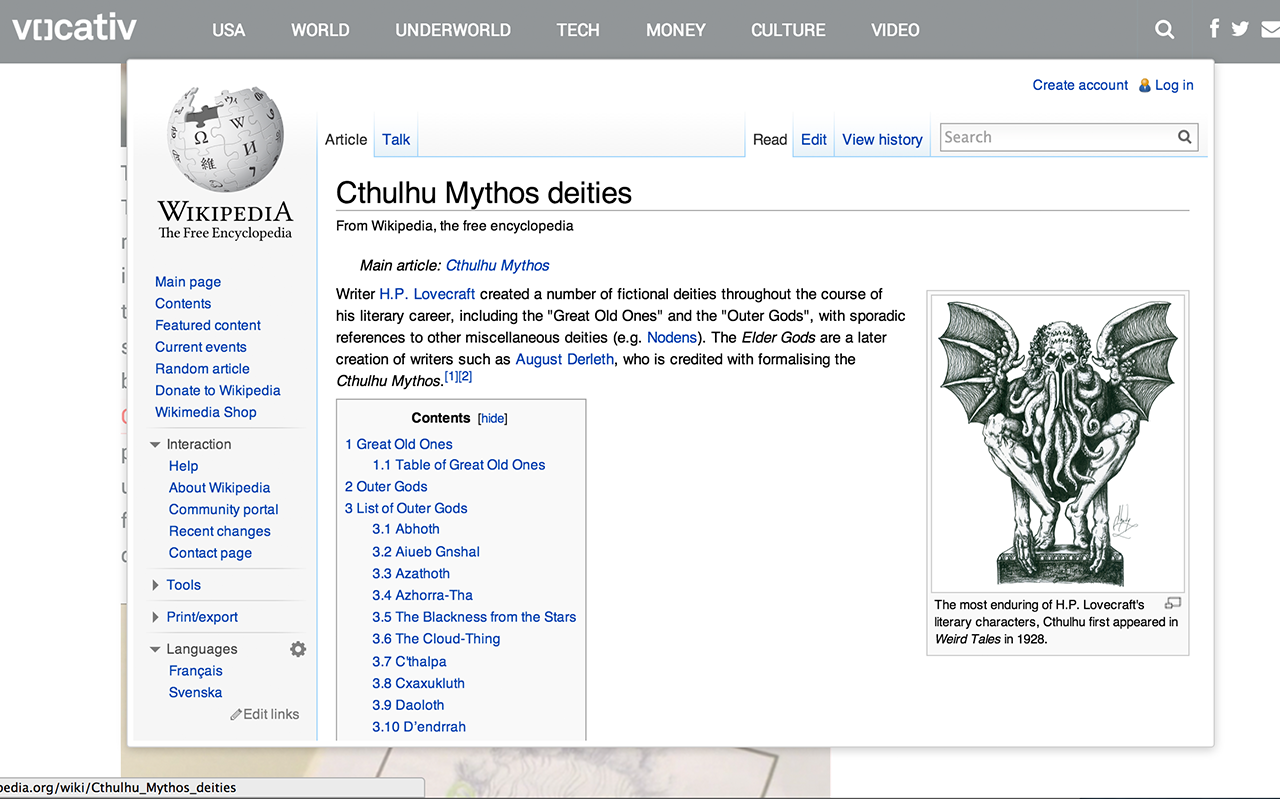This screenshot has height=800, width=1280.
Task: Open the Main page sidebar link
Action: pyautogui.click(x=188, y=282)
